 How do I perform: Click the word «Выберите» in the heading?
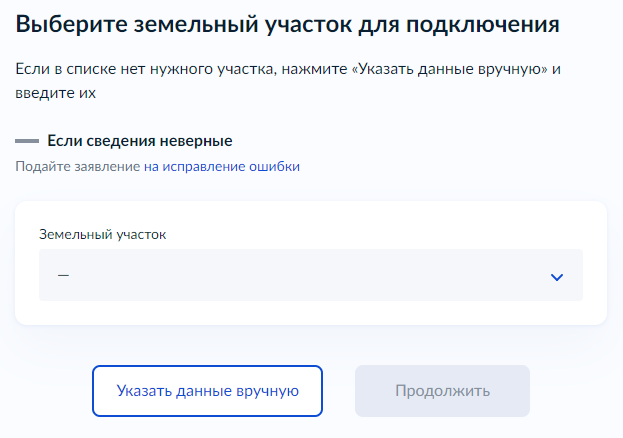(x=73, y=24)
